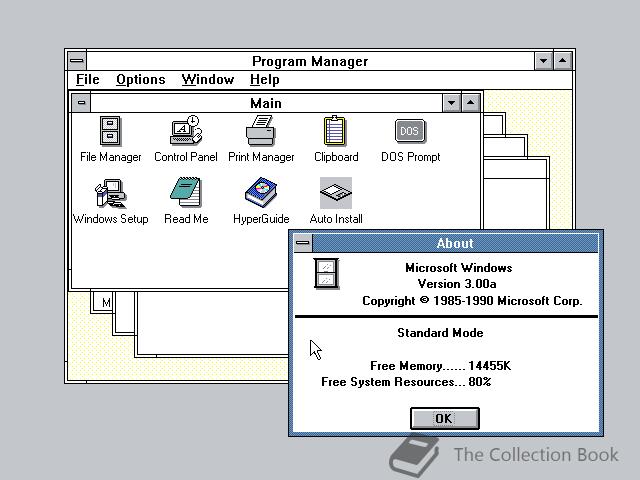Screen dimensions: 640x480
Task: Launch the HyperGuide book icon
Action: click(261, 192)
